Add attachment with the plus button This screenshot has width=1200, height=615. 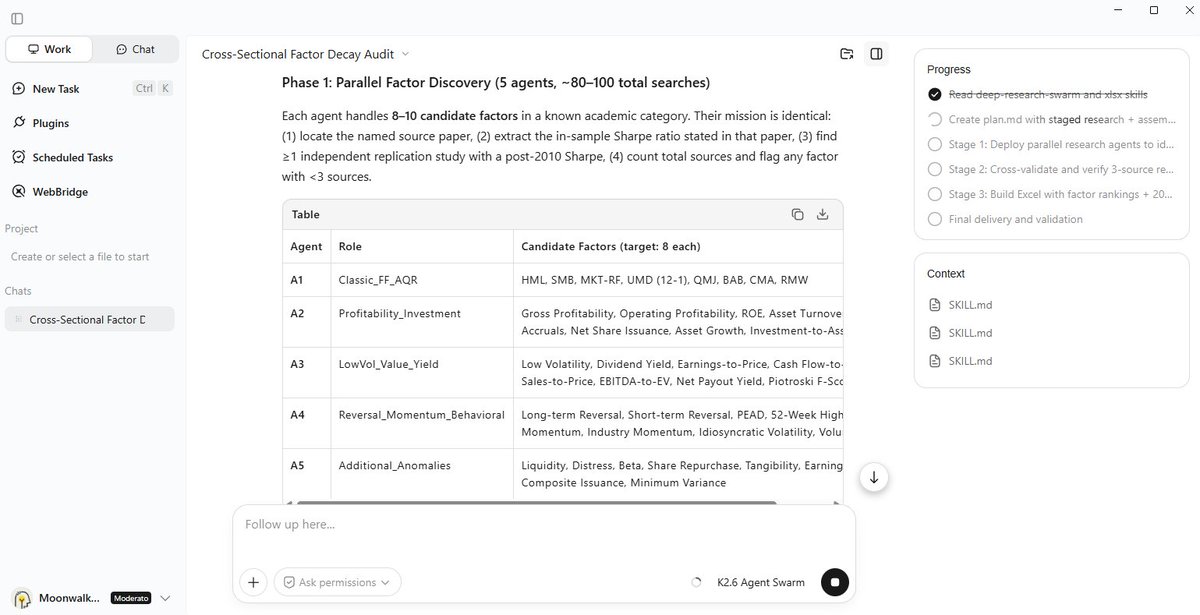(x=253, y=582)
